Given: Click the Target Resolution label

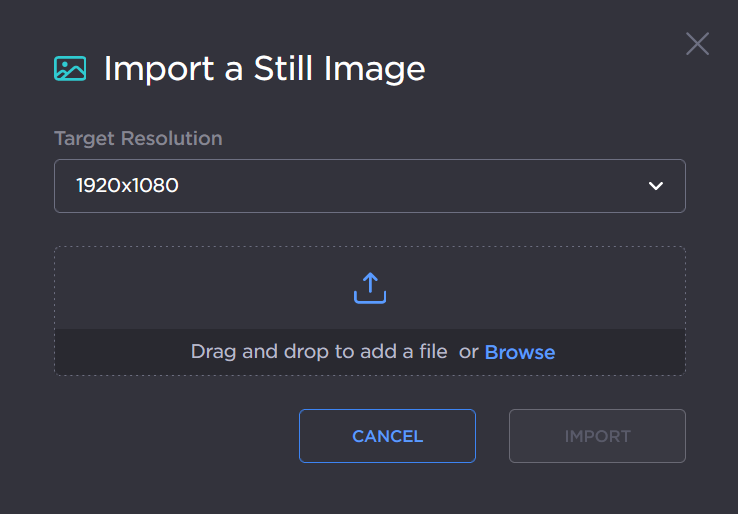Looking at the screenshot, I should [138, 138].
